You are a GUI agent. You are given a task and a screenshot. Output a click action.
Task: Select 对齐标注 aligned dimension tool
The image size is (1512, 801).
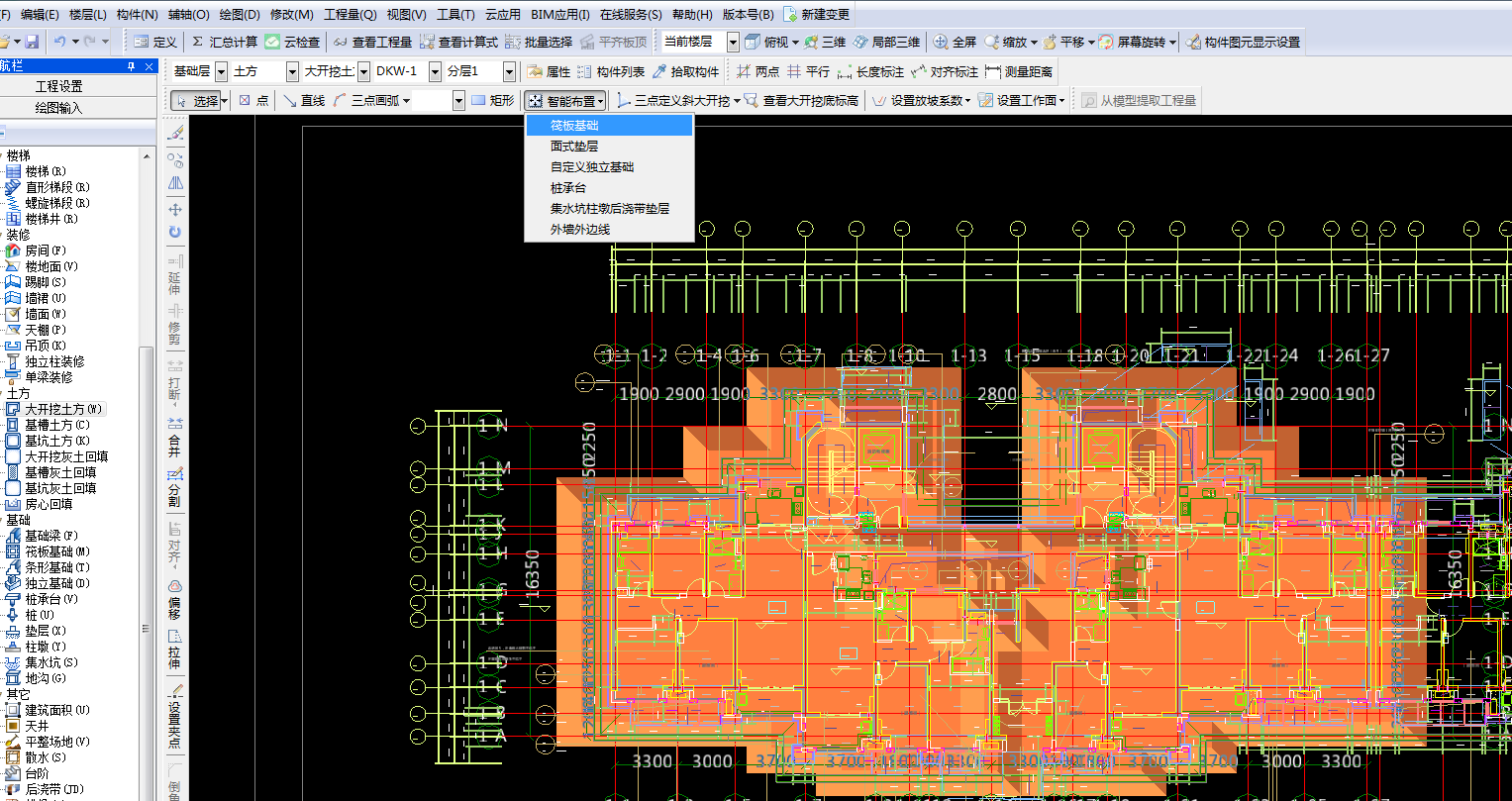click(945, 71)
